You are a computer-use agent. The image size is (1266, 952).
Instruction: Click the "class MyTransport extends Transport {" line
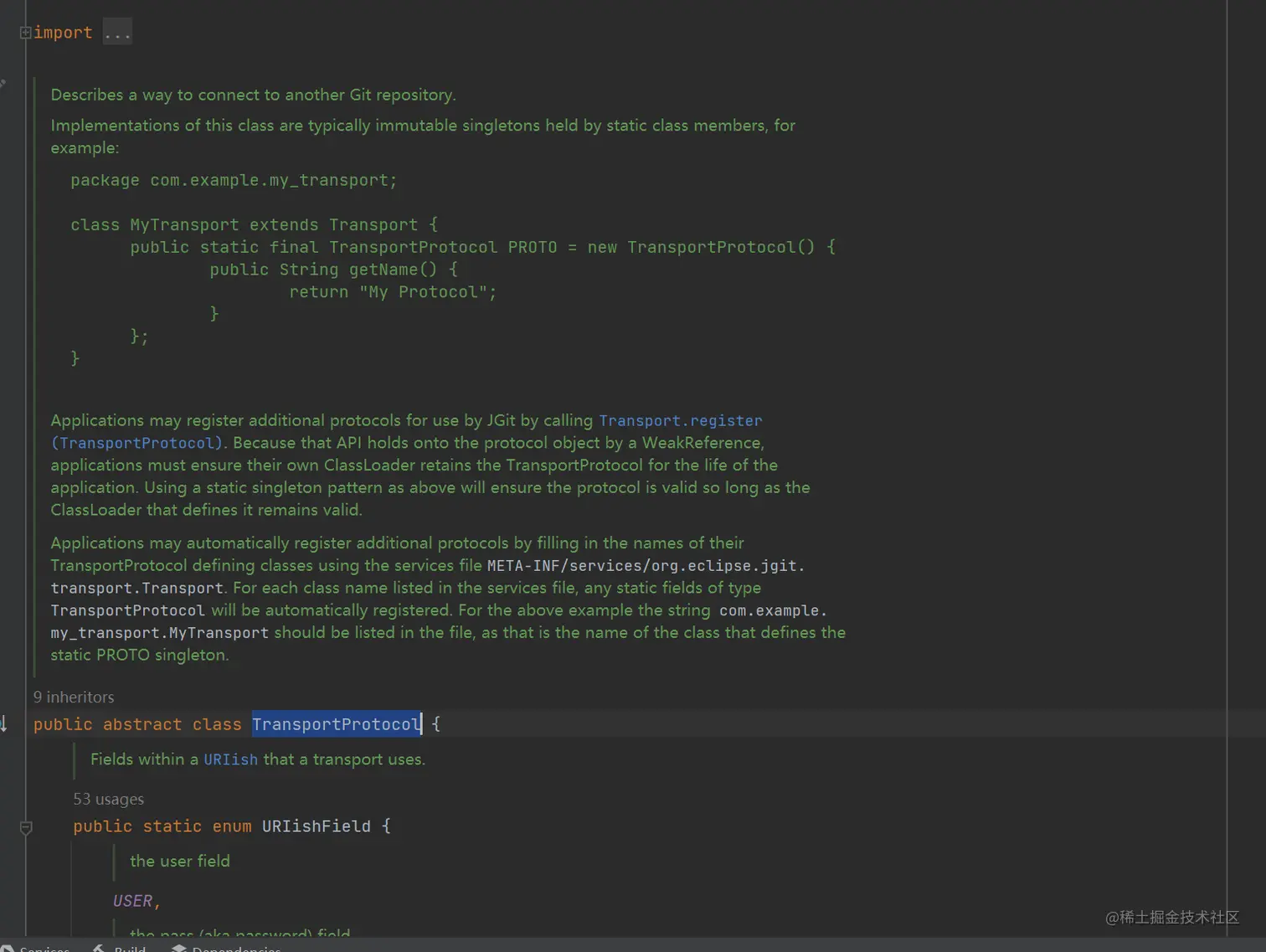(x=255, y=224)
